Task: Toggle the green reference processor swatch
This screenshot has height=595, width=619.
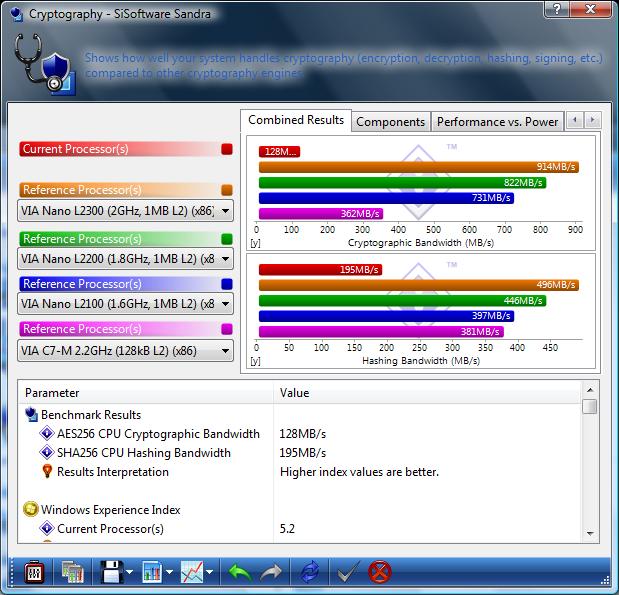Action: tap(227, 239)
